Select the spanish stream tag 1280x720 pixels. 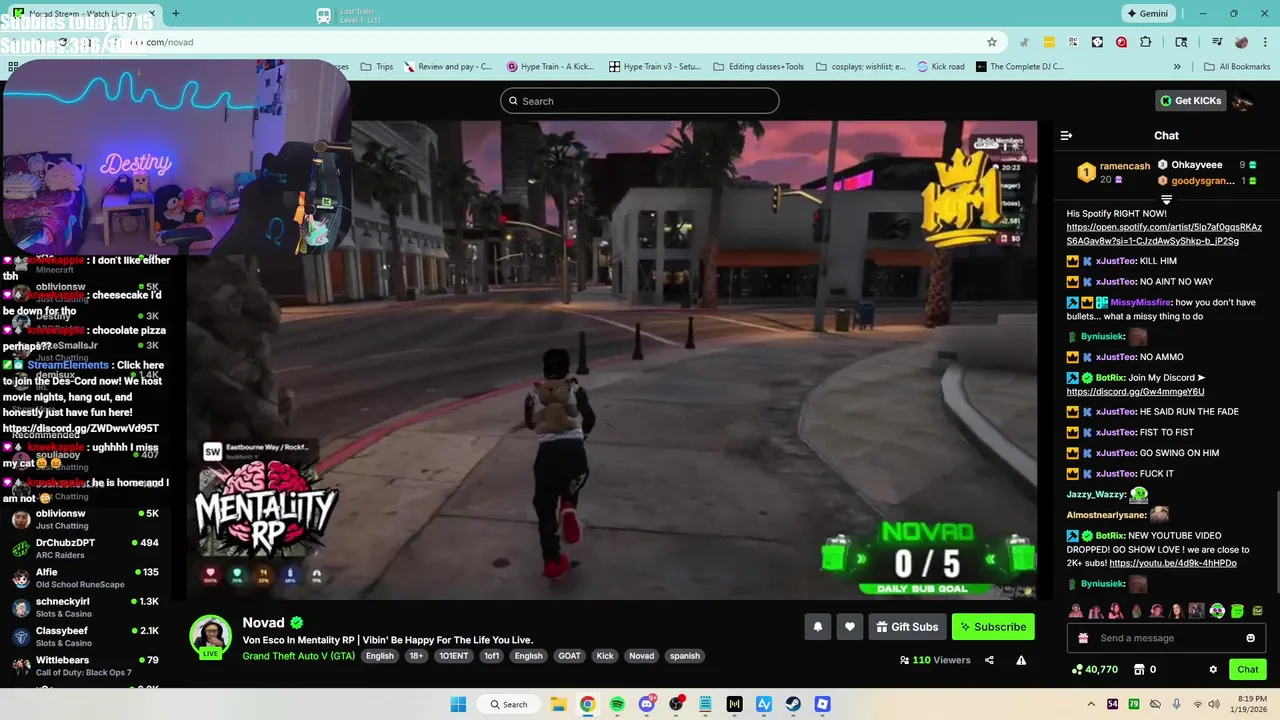(685, 656)
